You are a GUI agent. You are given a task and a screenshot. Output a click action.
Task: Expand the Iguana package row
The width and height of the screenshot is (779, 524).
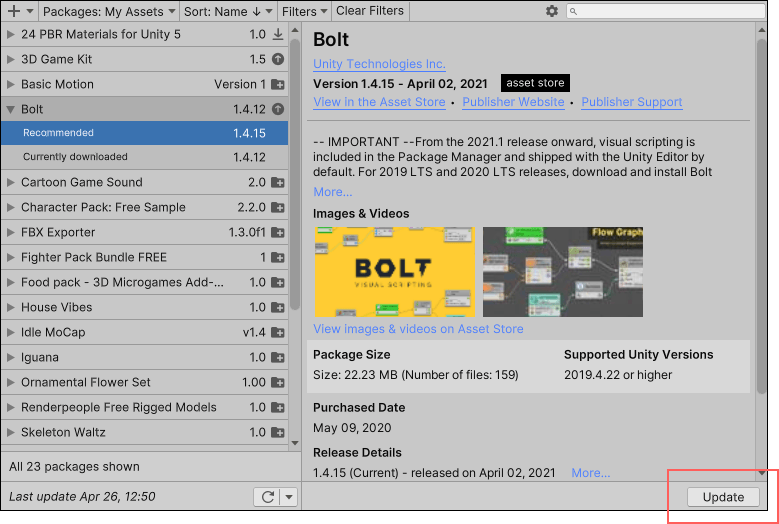(10, 358)
